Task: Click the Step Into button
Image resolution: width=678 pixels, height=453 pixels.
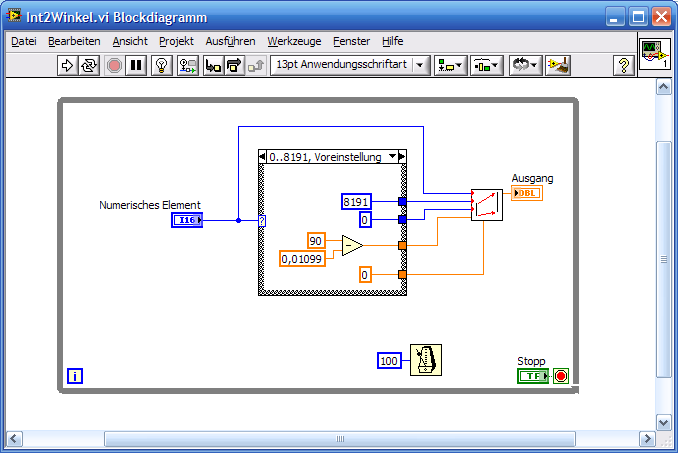Action: [214, 66]
